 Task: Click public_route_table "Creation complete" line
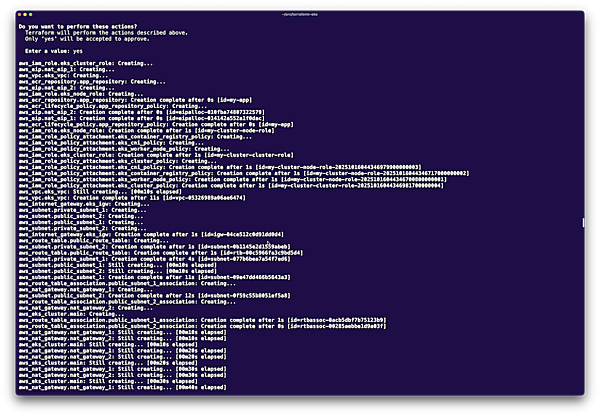(161, 253)
